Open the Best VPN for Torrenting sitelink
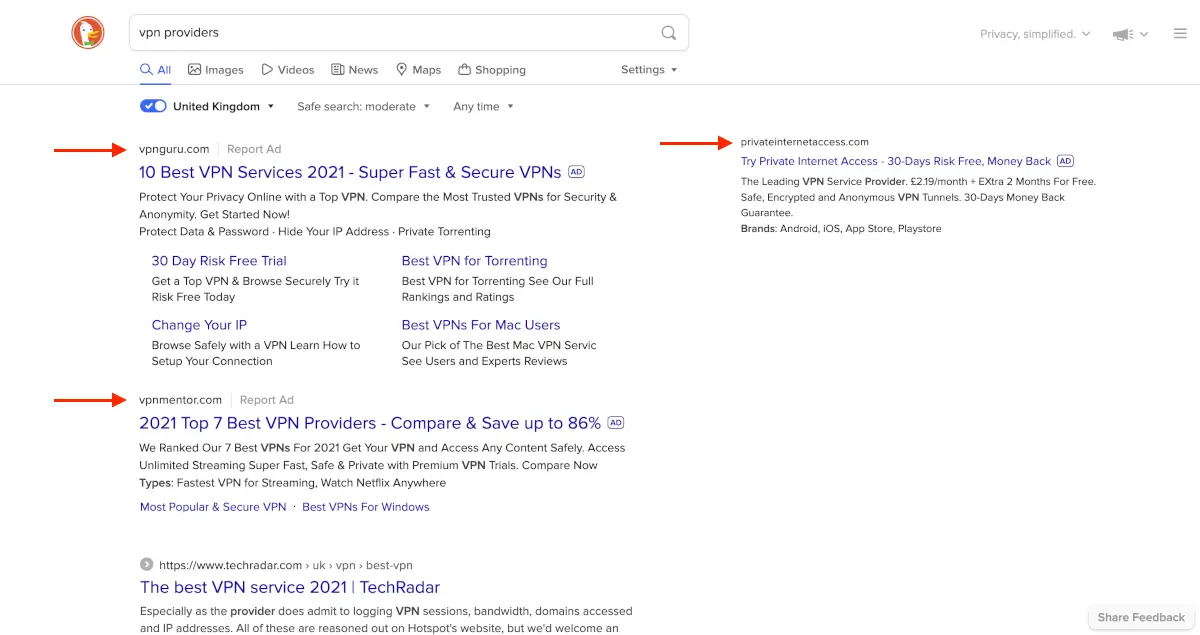Viewport: 1200px width, 635px height. coord(475,261)
